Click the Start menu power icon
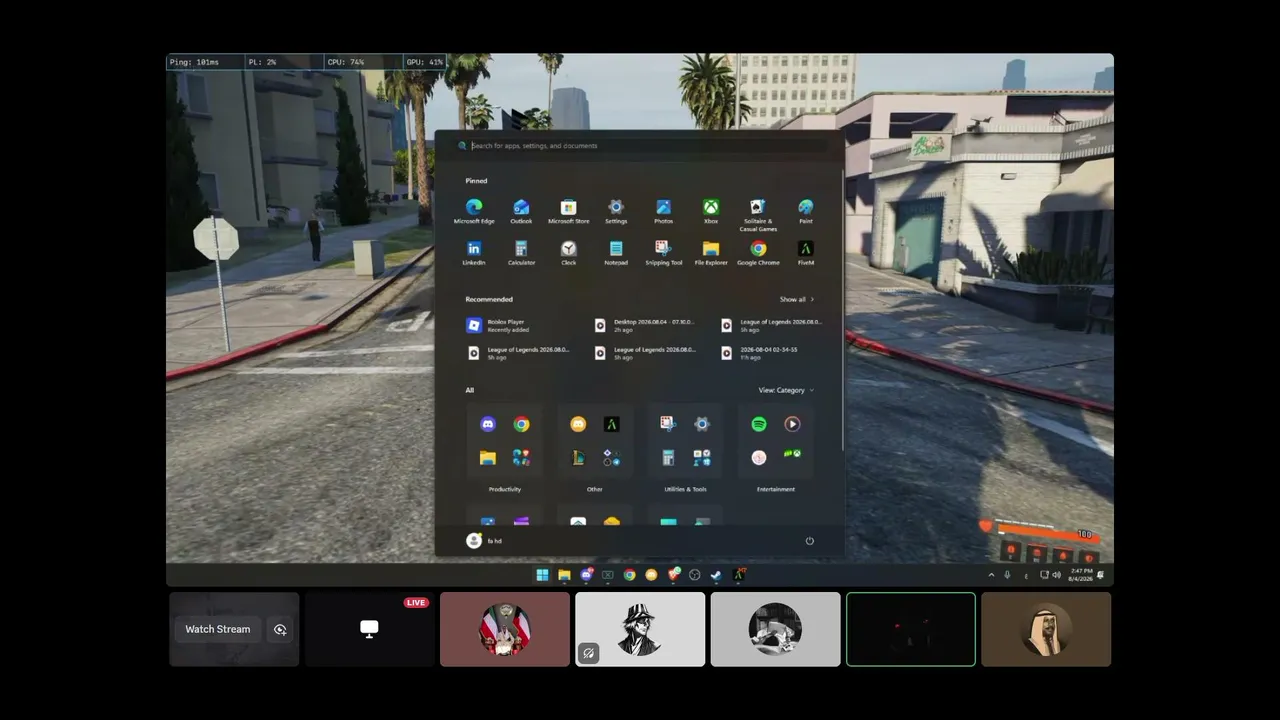Viewport: 1280px width, 720px height. (x=809, y=541)
